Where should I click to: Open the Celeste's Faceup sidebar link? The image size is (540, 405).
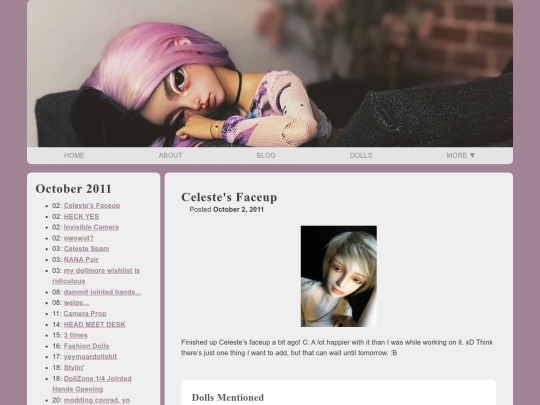(92, 206)
